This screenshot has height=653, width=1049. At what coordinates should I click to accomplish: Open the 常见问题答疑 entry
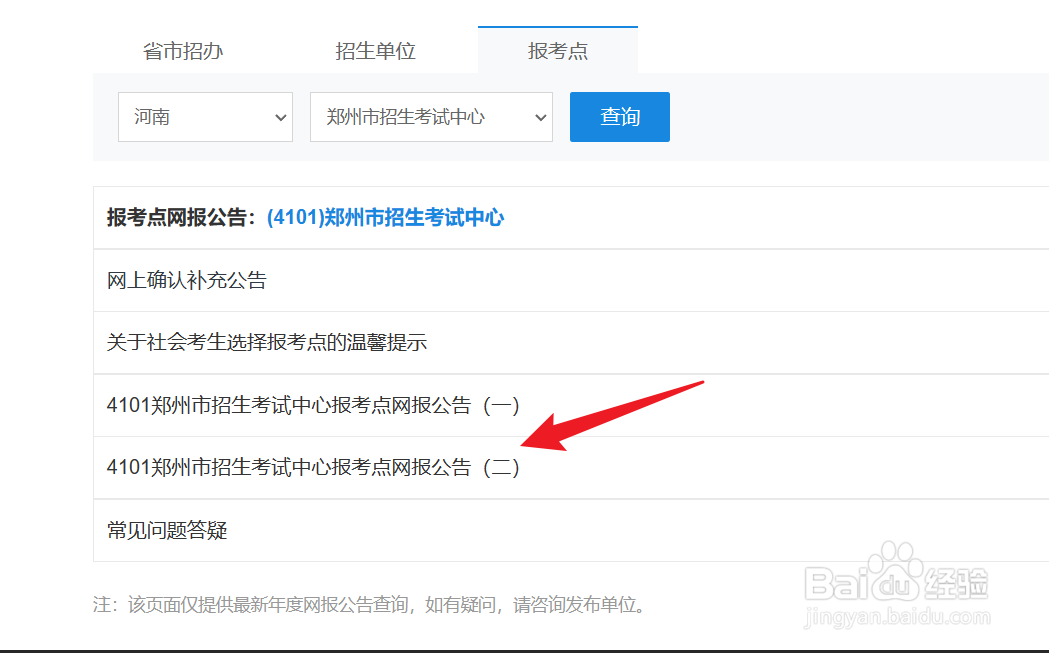pyautogui.click(x=167, y=530)
